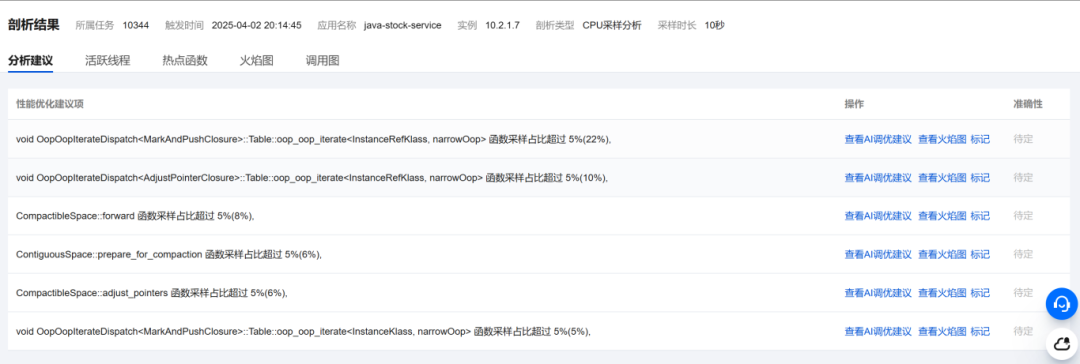Click the InstanceKlass MarkAndPushClosure suggestion text (5%)
This screenshot has height=364, width=1080.
304,332
